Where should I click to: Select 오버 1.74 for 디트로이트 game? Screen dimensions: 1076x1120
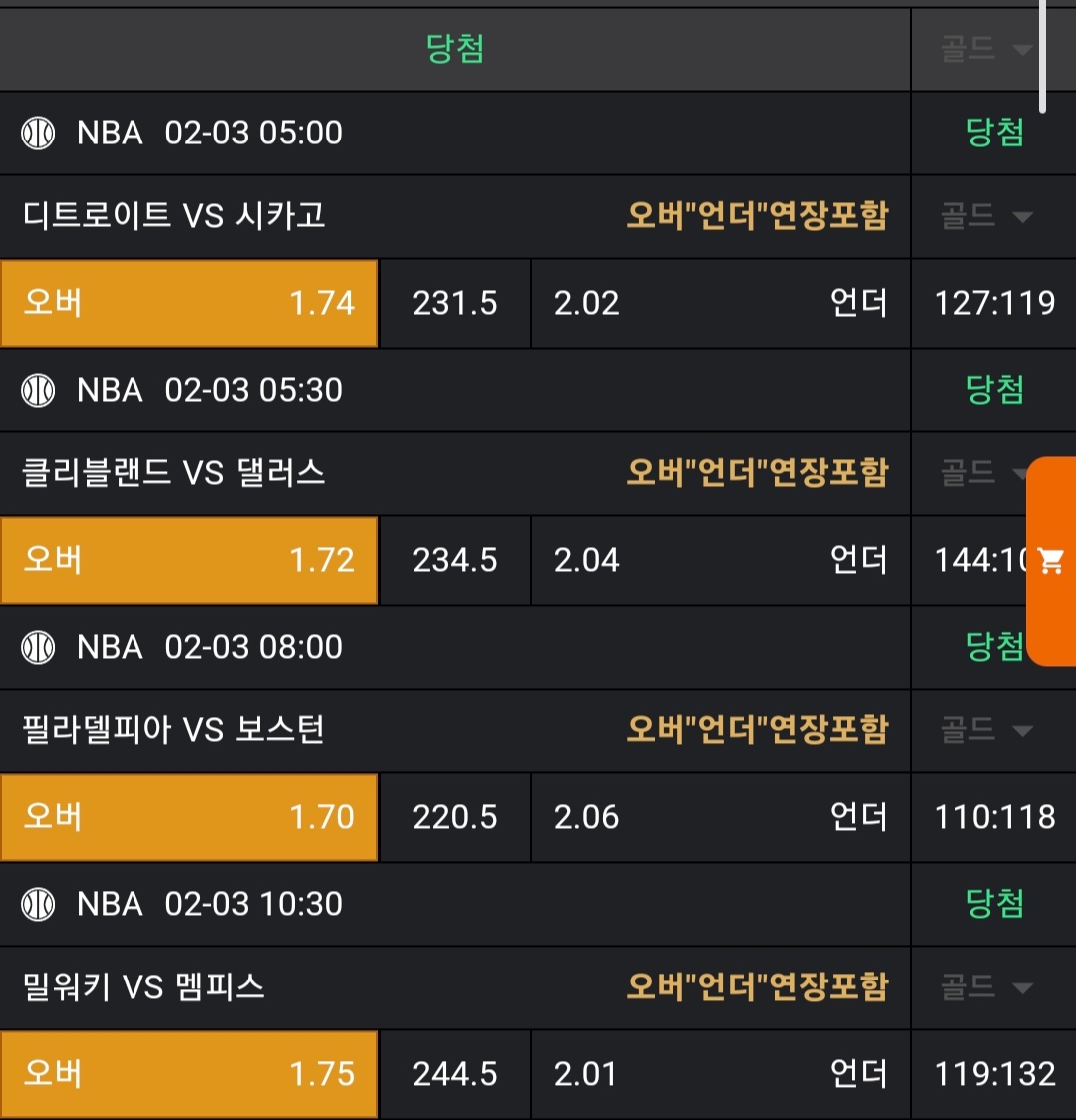[189, 303]
